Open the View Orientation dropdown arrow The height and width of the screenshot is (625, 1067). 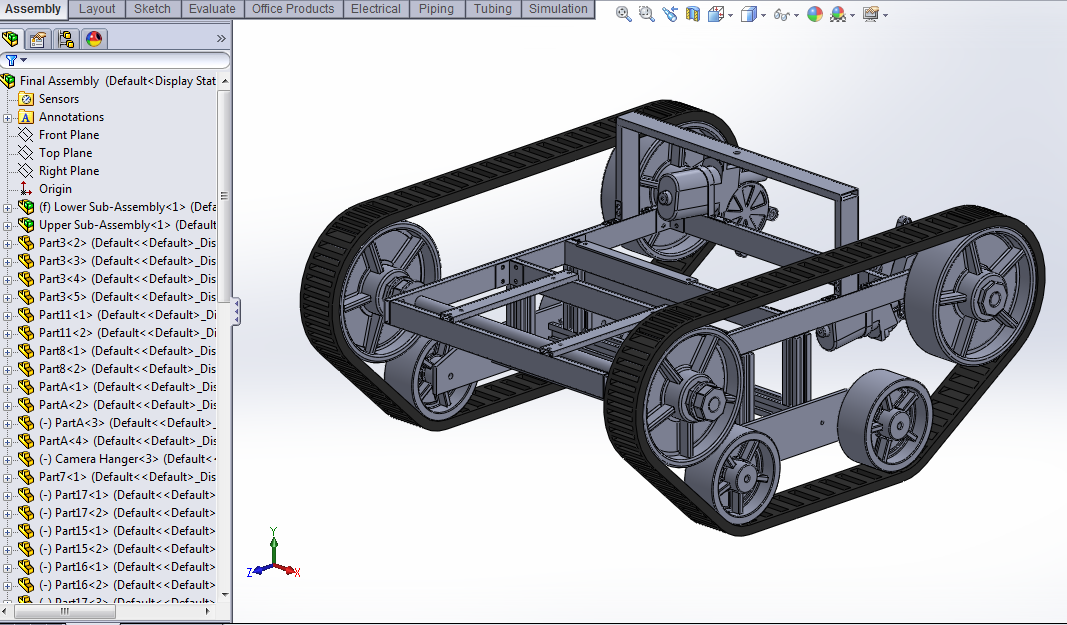[x=730, y=15]
